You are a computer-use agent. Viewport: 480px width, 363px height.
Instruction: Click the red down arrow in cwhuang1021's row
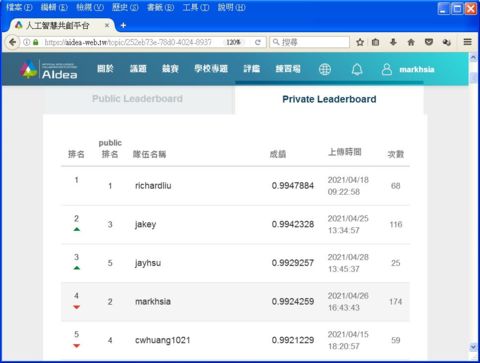coord(77,346)
